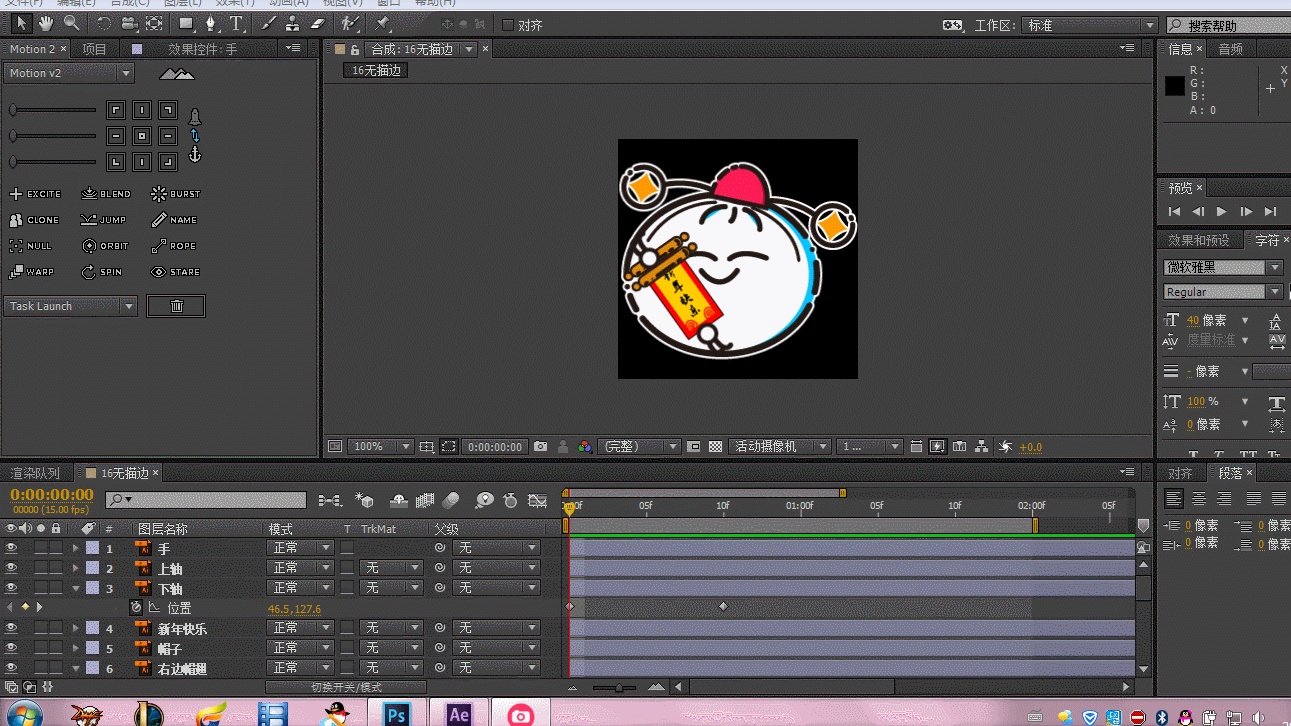Click the timeline zoom slider
This screenshot has height=726, width=1291.
click(619, 688)
